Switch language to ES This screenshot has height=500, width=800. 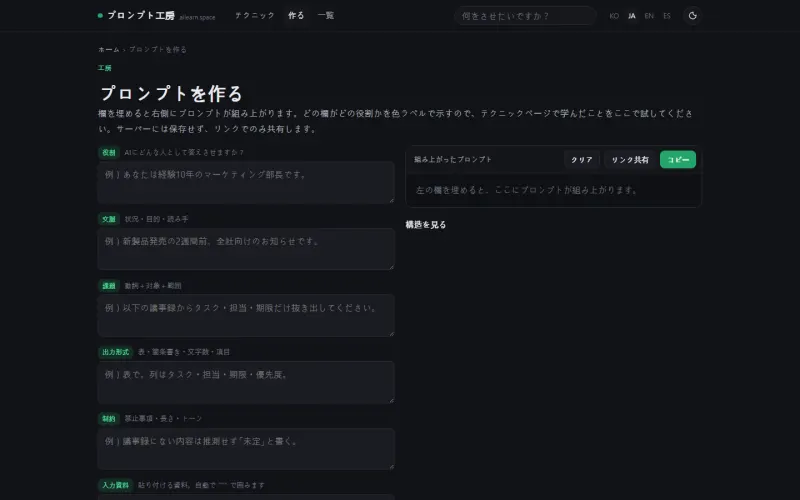coord(667,16)
